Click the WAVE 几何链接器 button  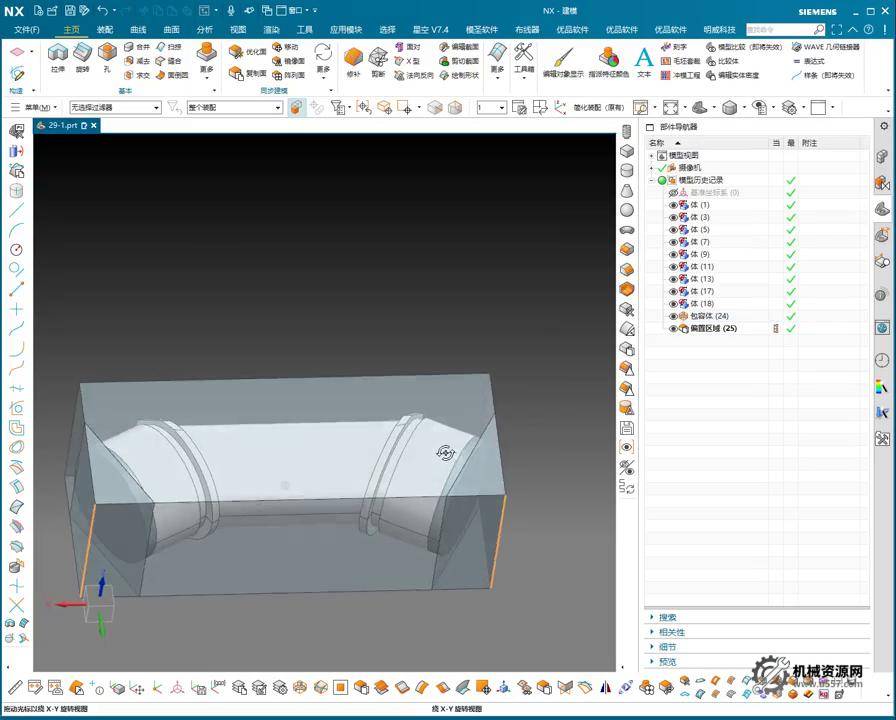(825, 47)
